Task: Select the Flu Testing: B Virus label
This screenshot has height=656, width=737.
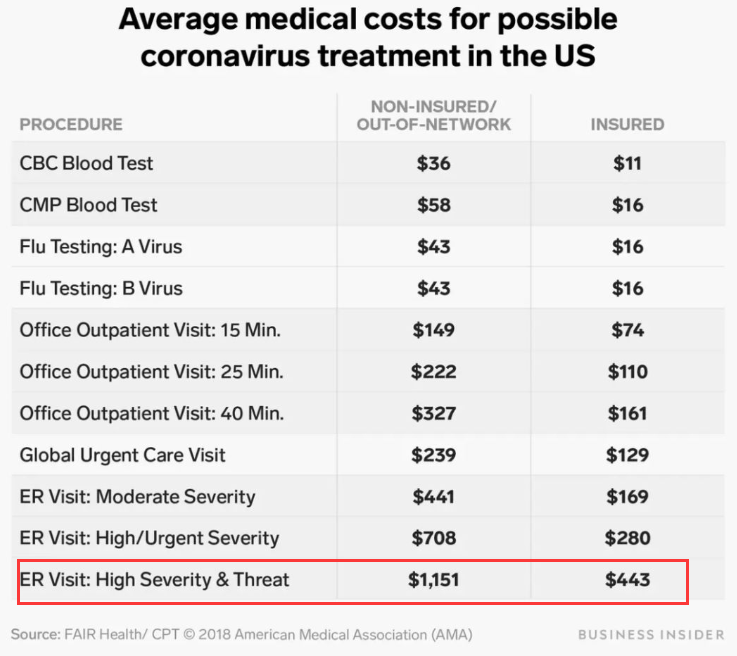Action: click(100, 288)
